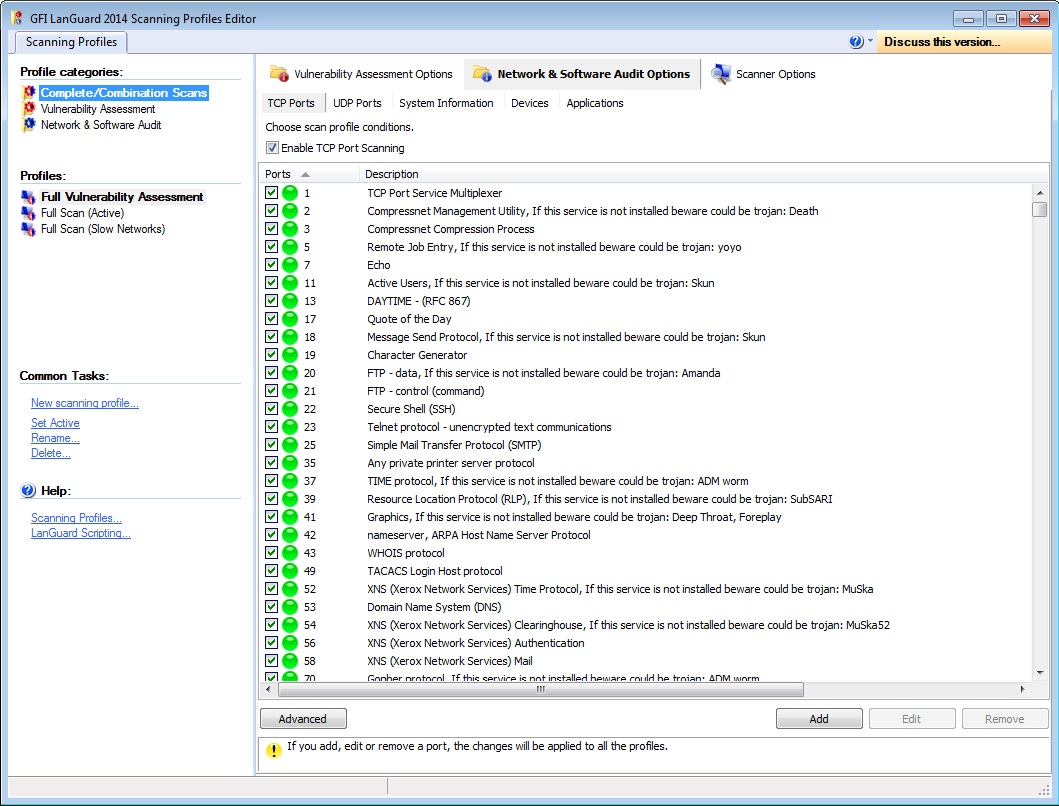Uncheck port 2 Compressnet Management checkbox
The image size is (1059, 806).
(272, 210)
